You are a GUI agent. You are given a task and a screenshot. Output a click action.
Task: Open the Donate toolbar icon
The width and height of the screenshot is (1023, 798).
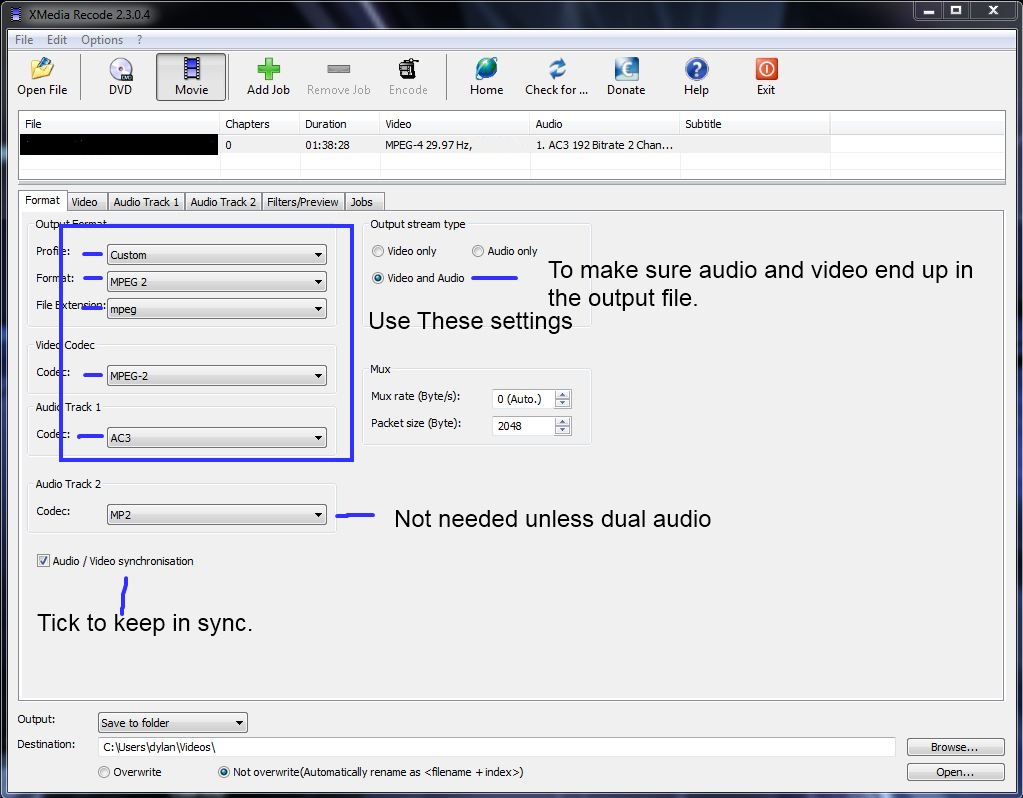[x=626, y=69]
